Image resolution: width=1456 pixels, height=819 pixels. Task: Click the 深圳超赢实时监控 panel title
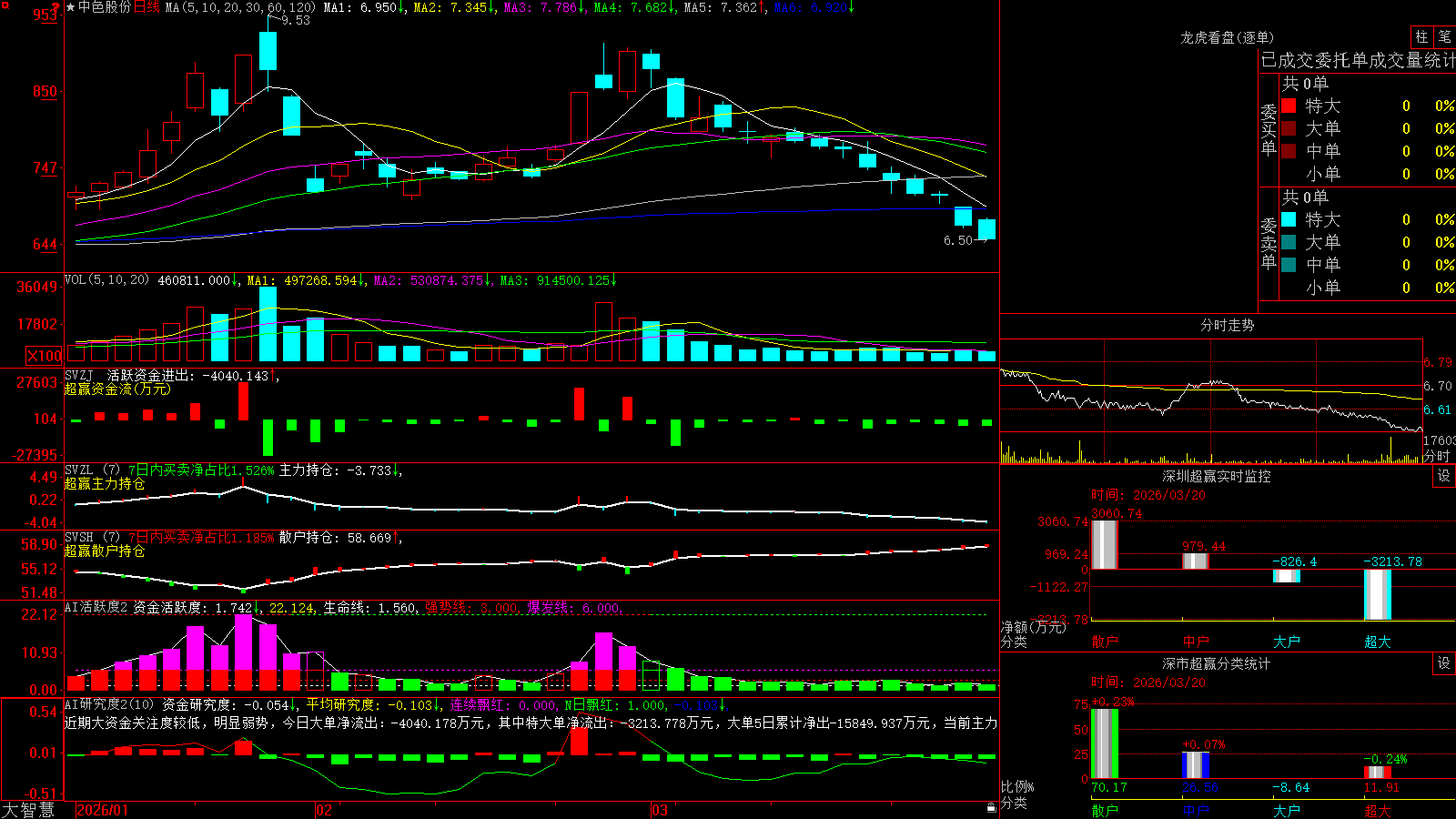point(1217,476)
